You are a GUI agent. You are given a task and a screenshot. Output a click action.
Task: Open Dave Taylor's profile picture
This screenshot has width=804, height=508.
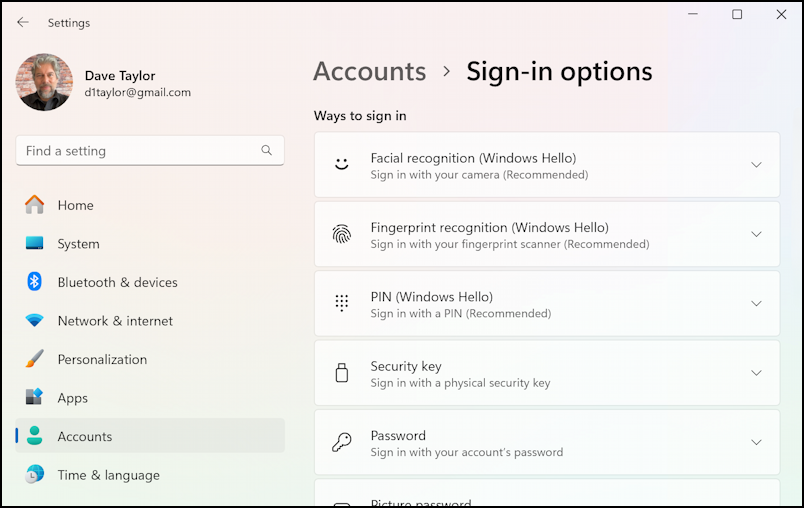pos(44,82)
